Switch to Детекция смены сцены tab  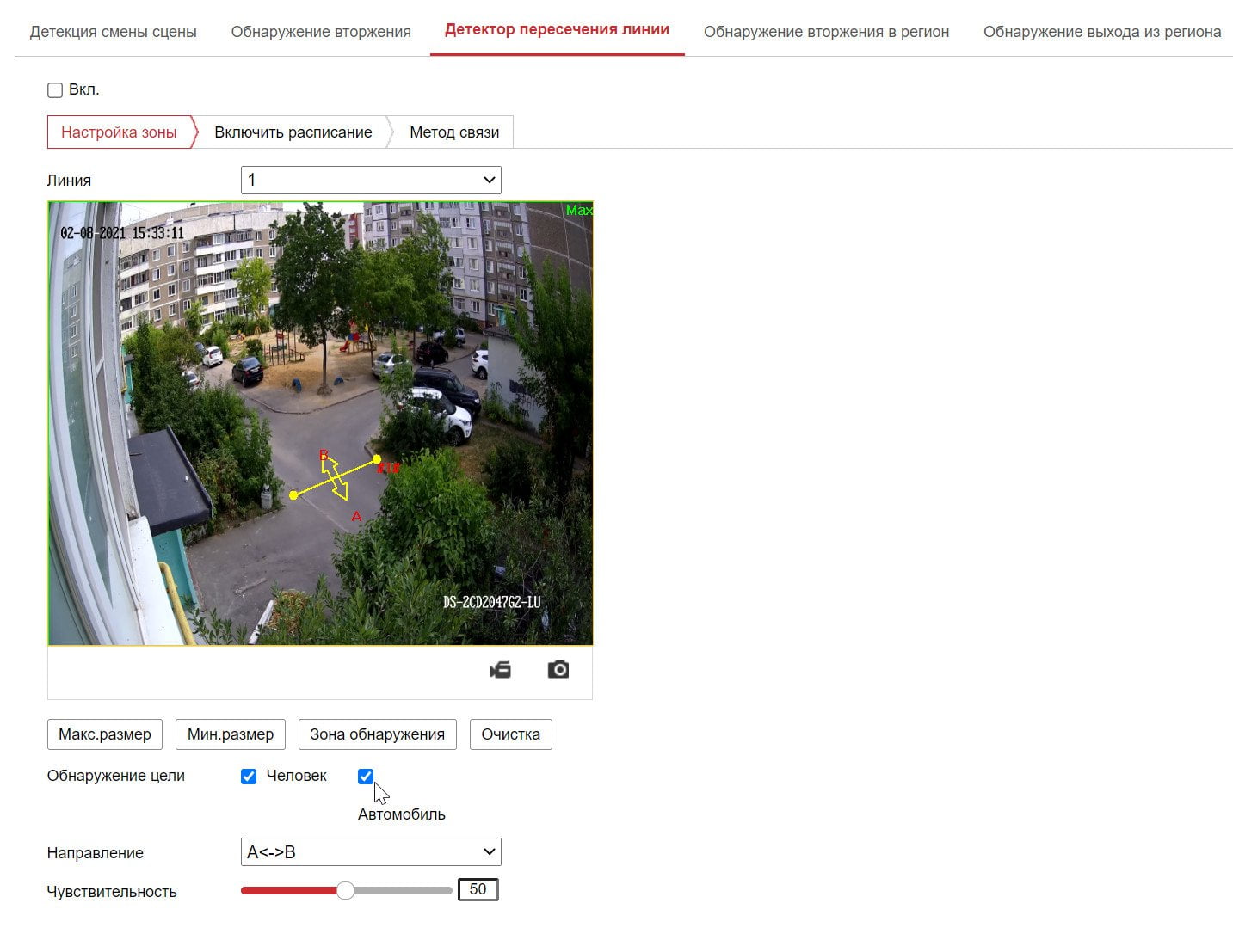point(114,32)
